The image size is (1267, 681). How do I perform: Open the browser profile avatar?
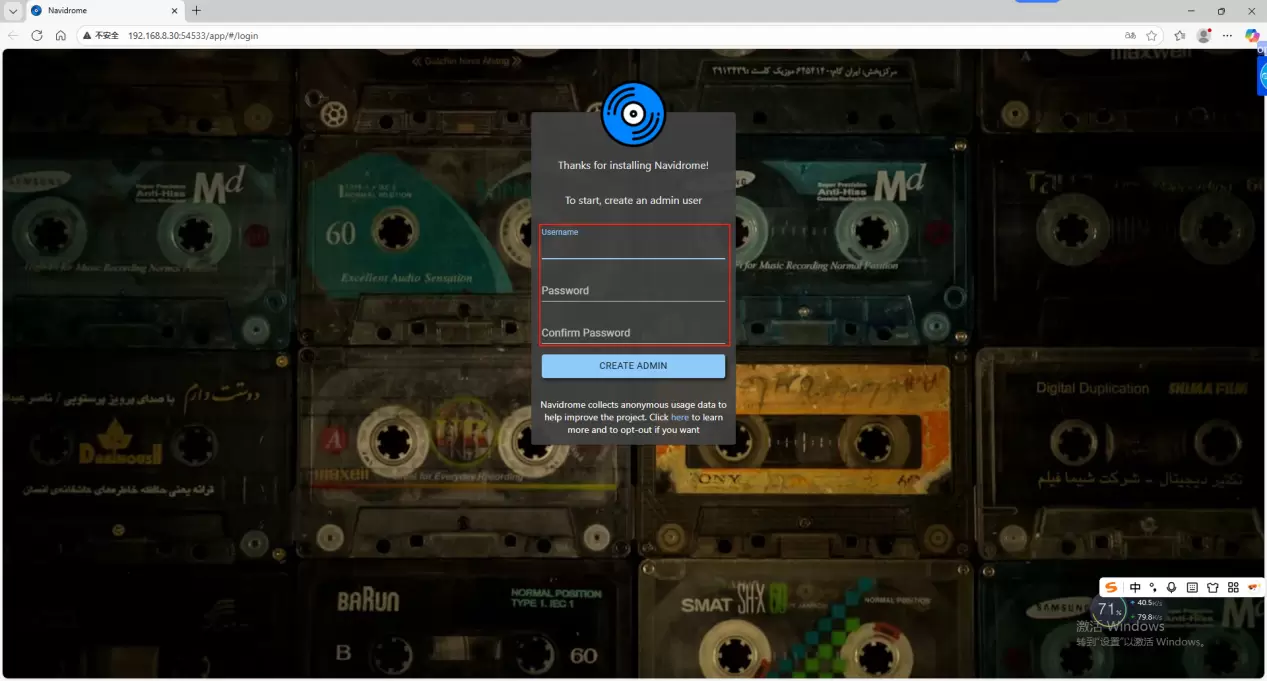1204,35
